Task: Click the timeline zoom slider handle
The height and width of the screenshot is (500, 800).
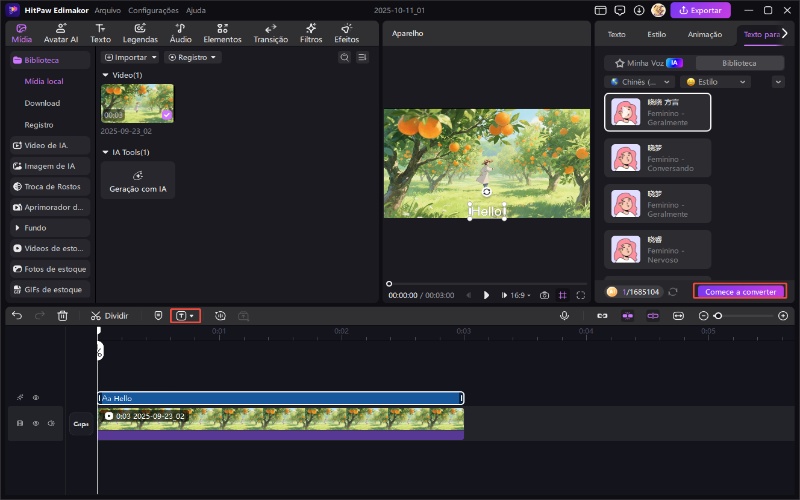Action: (717, 315)
